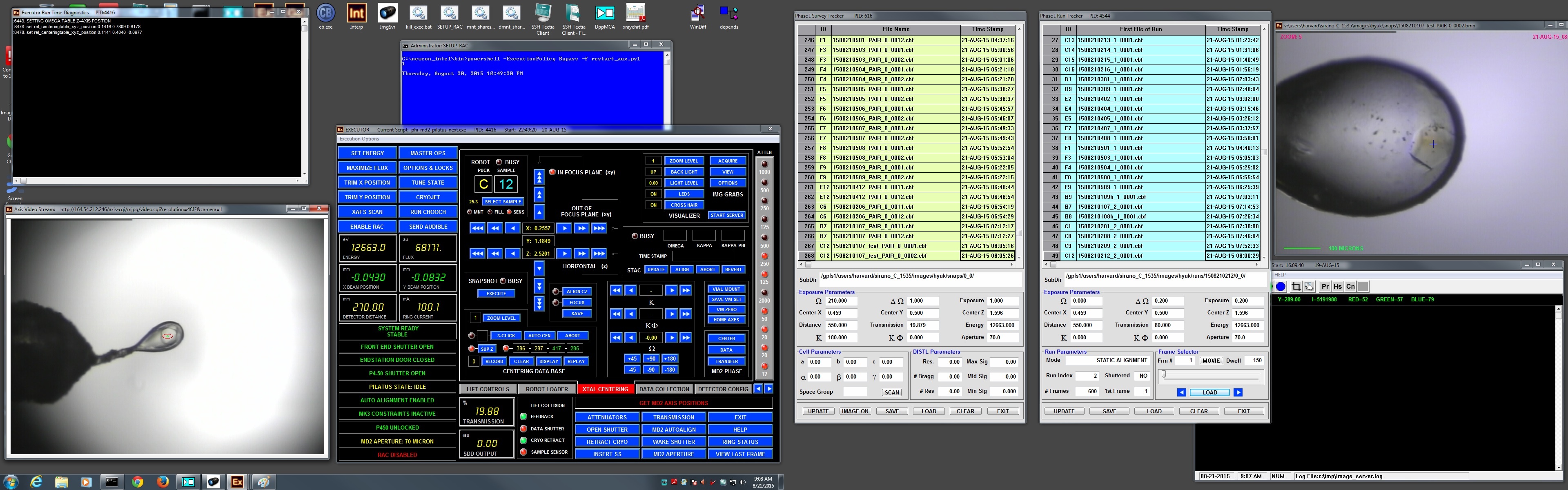
Task: Click the hand/pan tool icon in the image viewer
Action: (x=1310, y=287)
